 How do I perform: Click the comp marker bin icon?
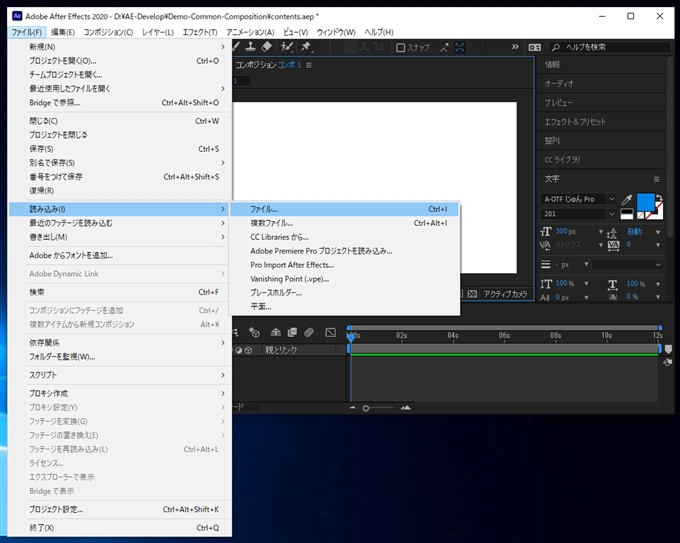tap(668, 349)
